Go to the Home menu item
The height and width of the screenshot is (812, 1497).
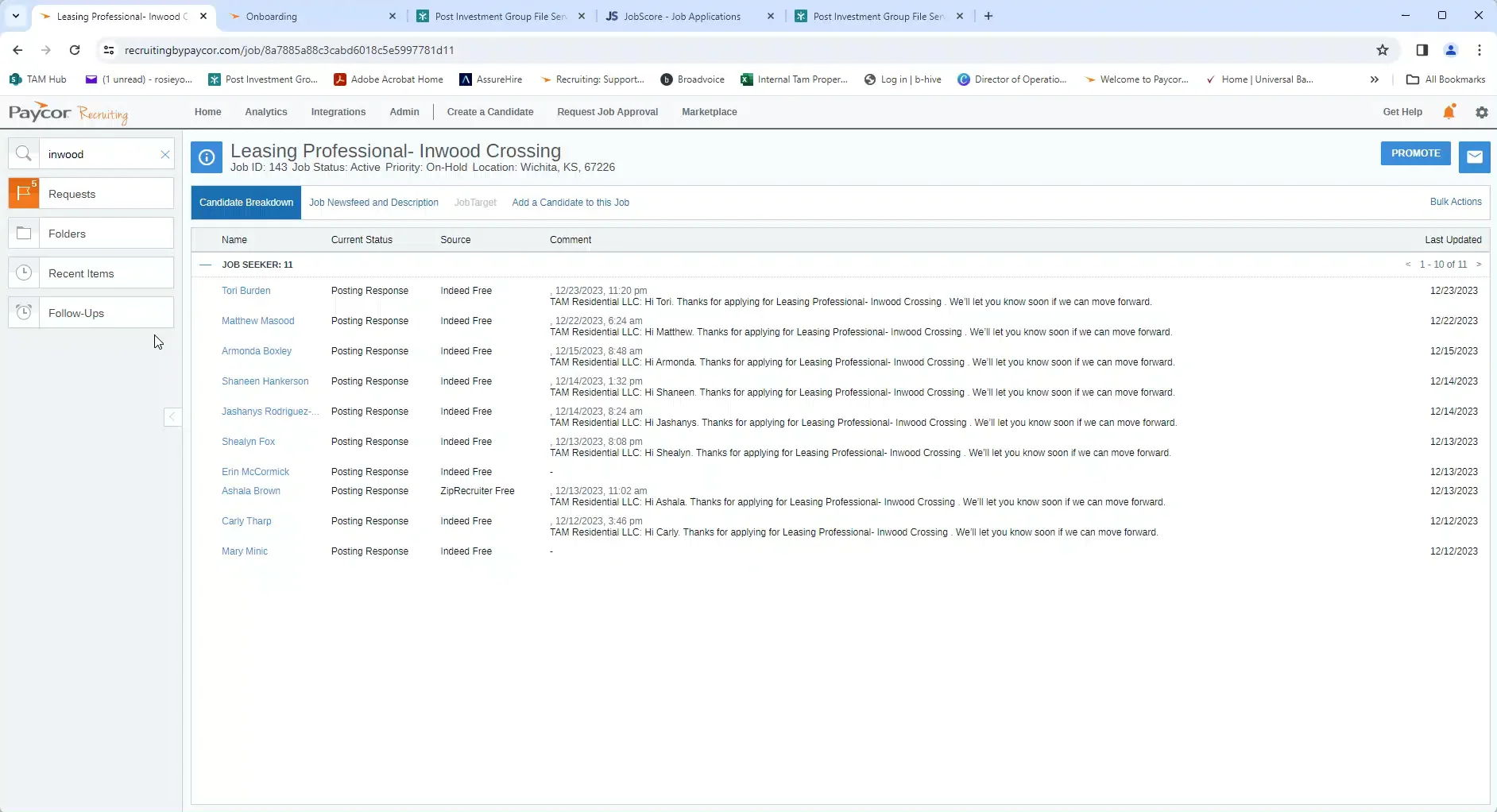pos(208,112)
